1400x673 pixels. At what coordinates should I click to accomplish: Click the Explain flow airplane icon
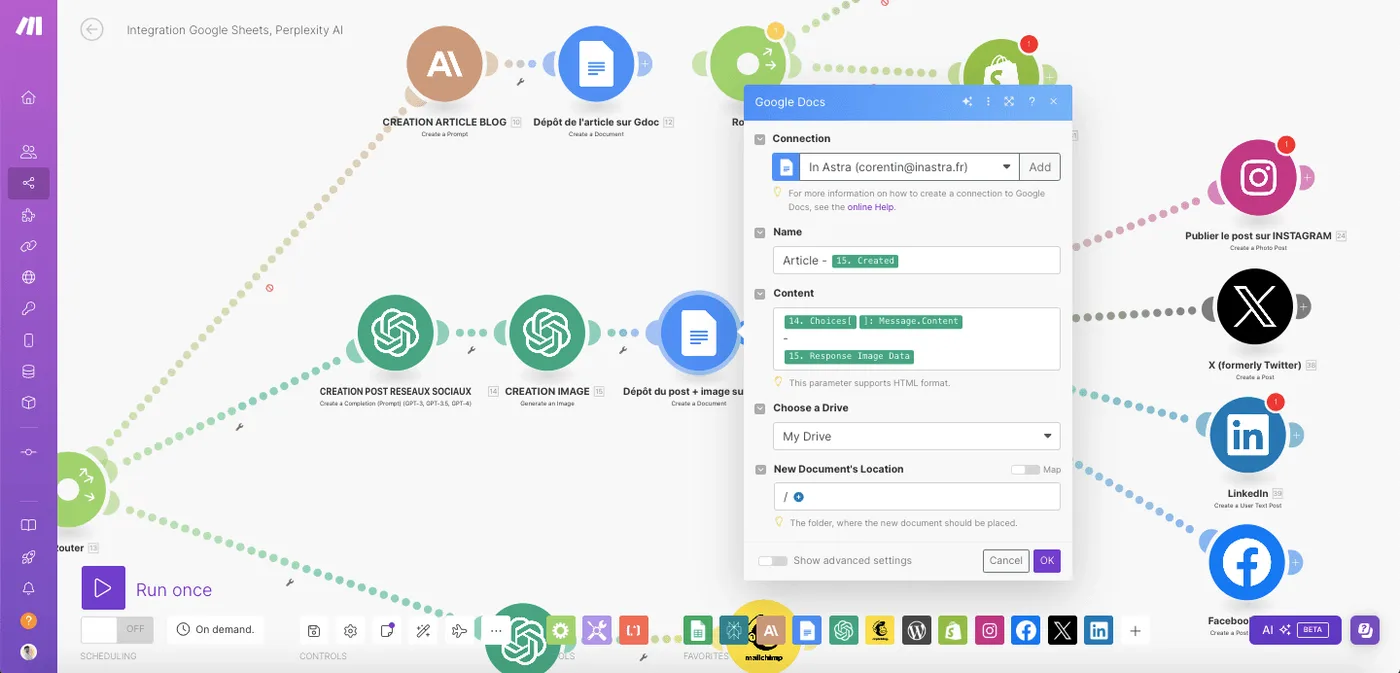pyautogui.click(x=459, y=631)
